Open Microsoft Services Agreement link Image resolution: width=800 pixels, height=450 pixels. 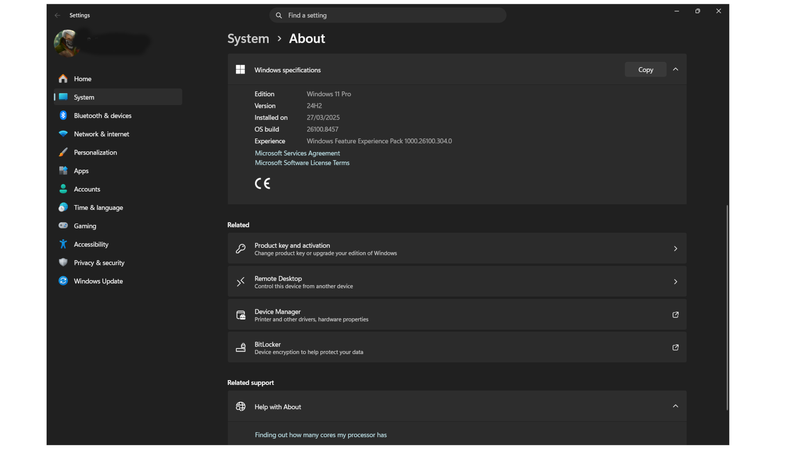(297, 153)
